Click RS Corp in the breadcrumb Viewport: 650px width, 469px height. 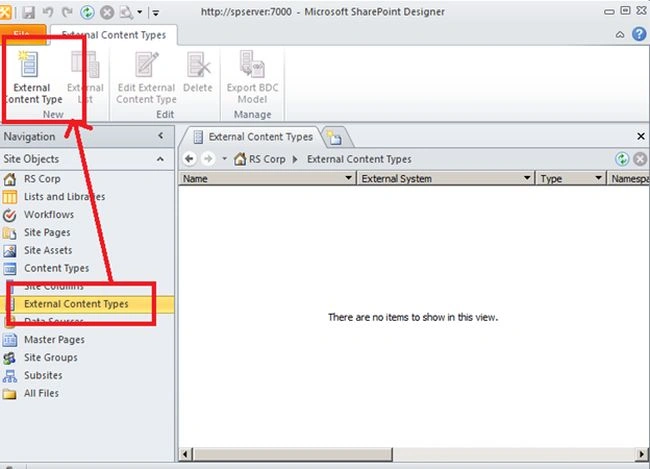tap(267, 159)
